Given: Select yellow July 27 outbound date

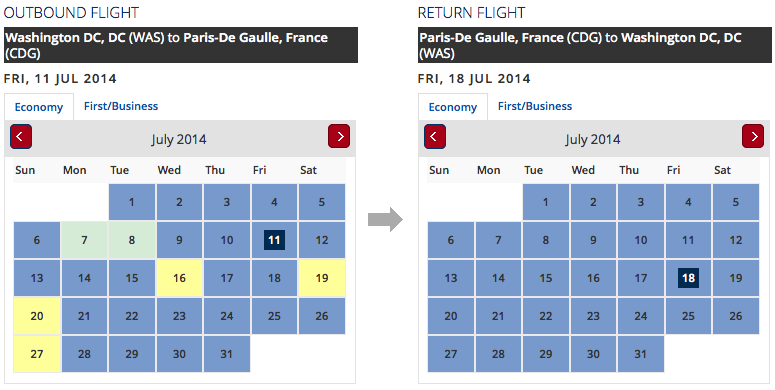Looking at the screenshot, I should tap(37, 354).
